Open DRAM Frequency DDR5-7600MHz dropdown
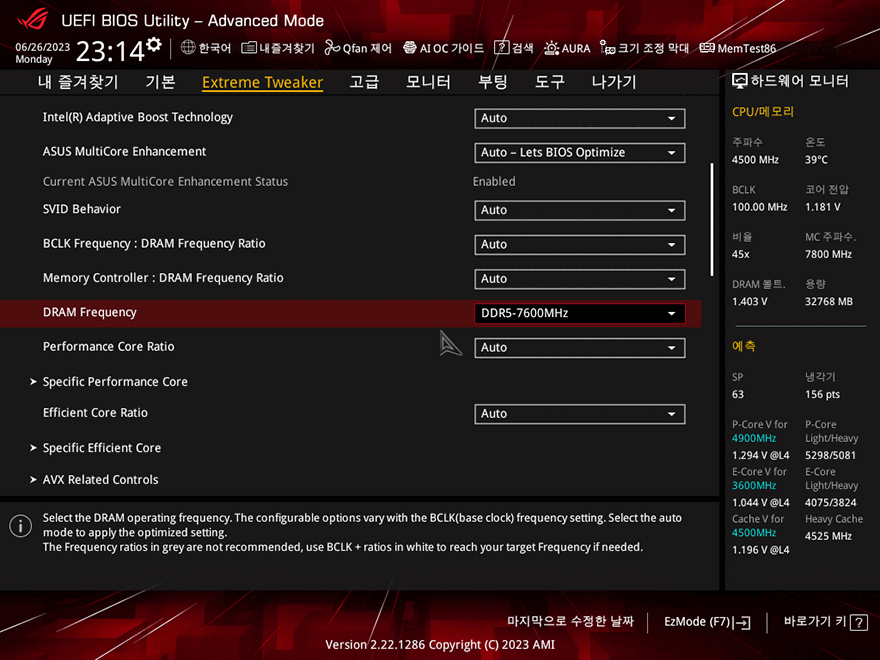The width and height of the screenshot is (880, 660). tap(579, 313)
